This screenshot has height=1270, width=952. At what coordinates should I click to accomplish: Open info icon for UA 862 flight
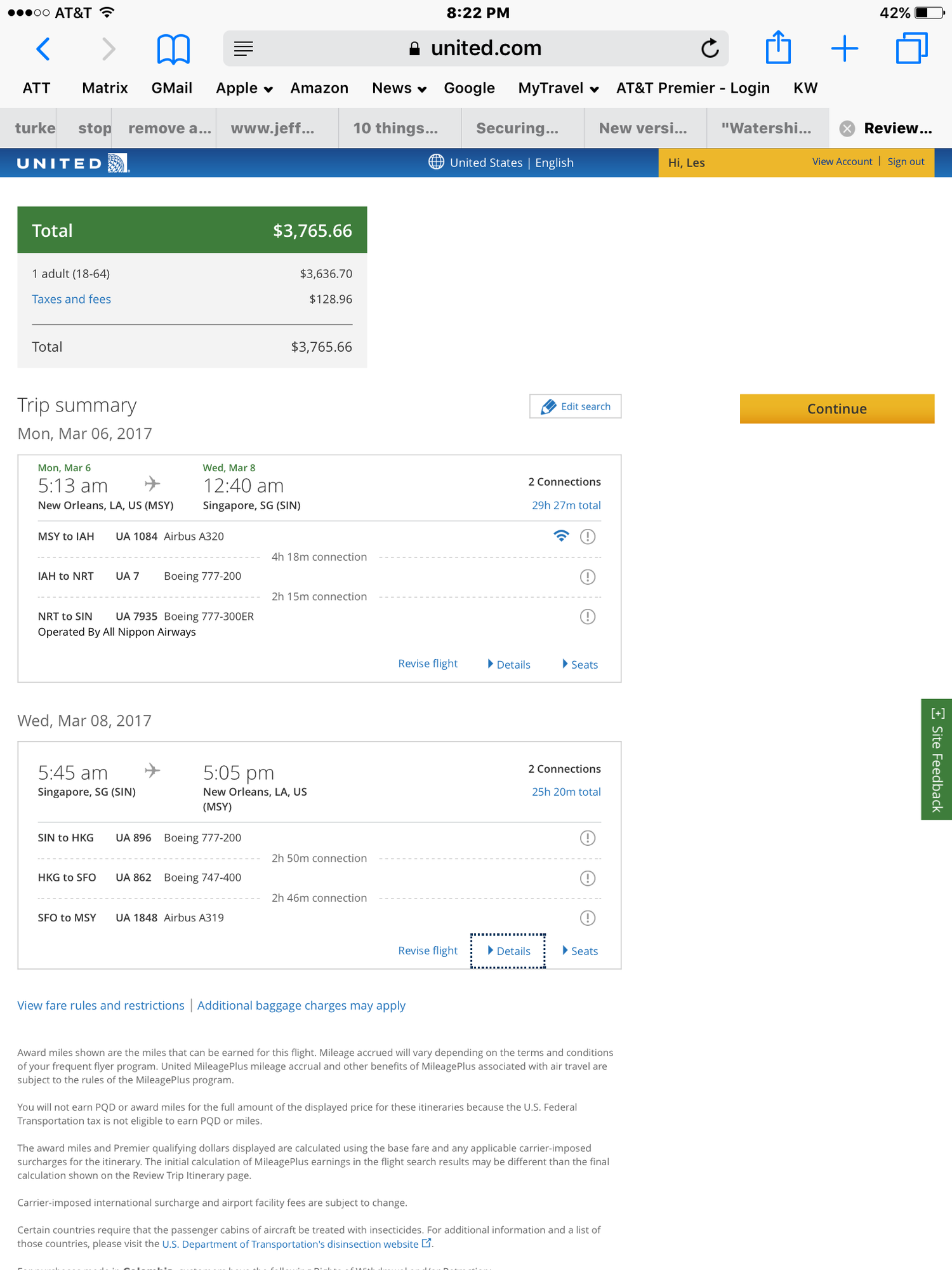click(x=588, y=878)
